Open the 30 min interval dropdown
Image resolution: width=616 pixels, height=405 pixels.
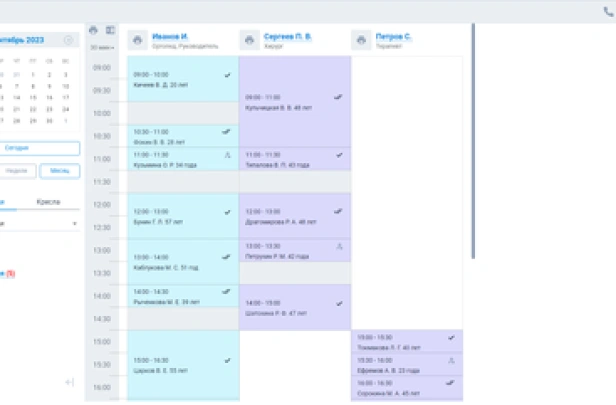[101, 47]
